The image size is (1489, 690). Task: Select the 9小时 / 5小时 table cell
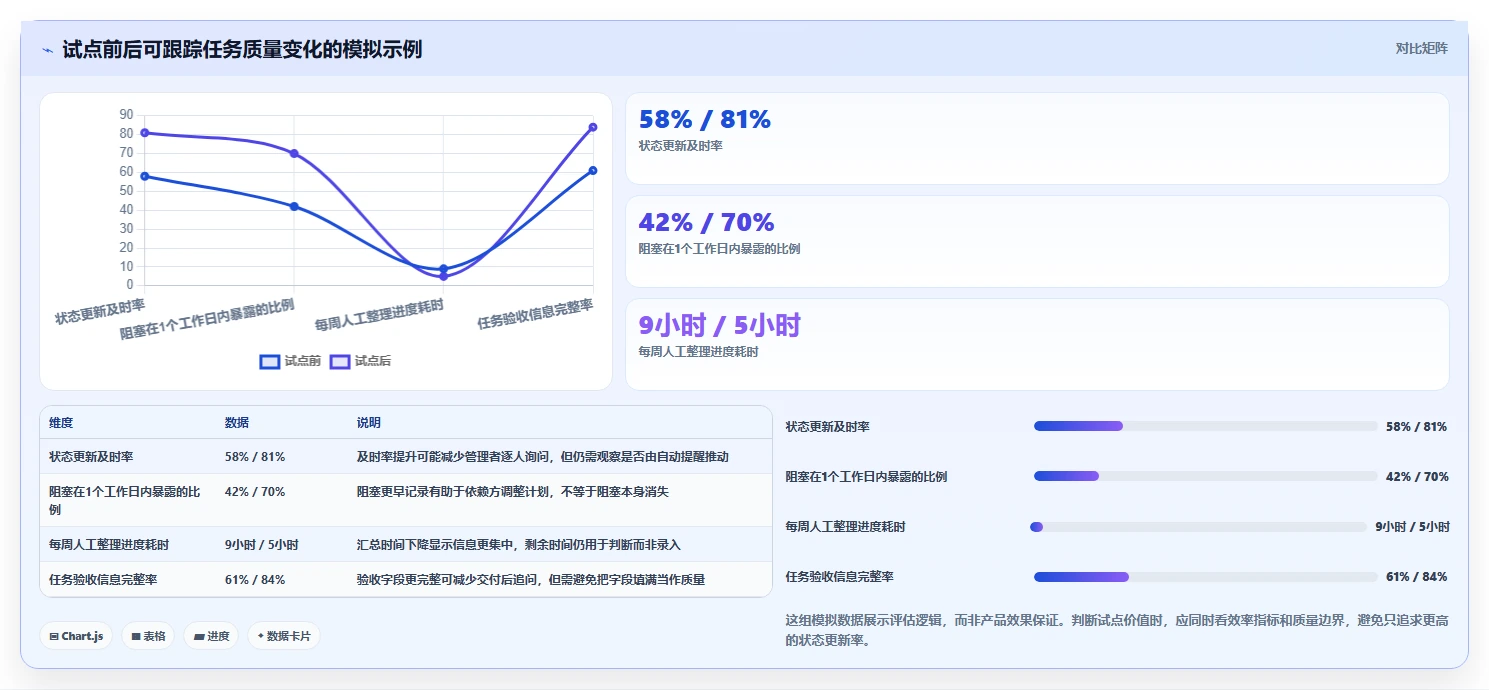click(262, 545)
